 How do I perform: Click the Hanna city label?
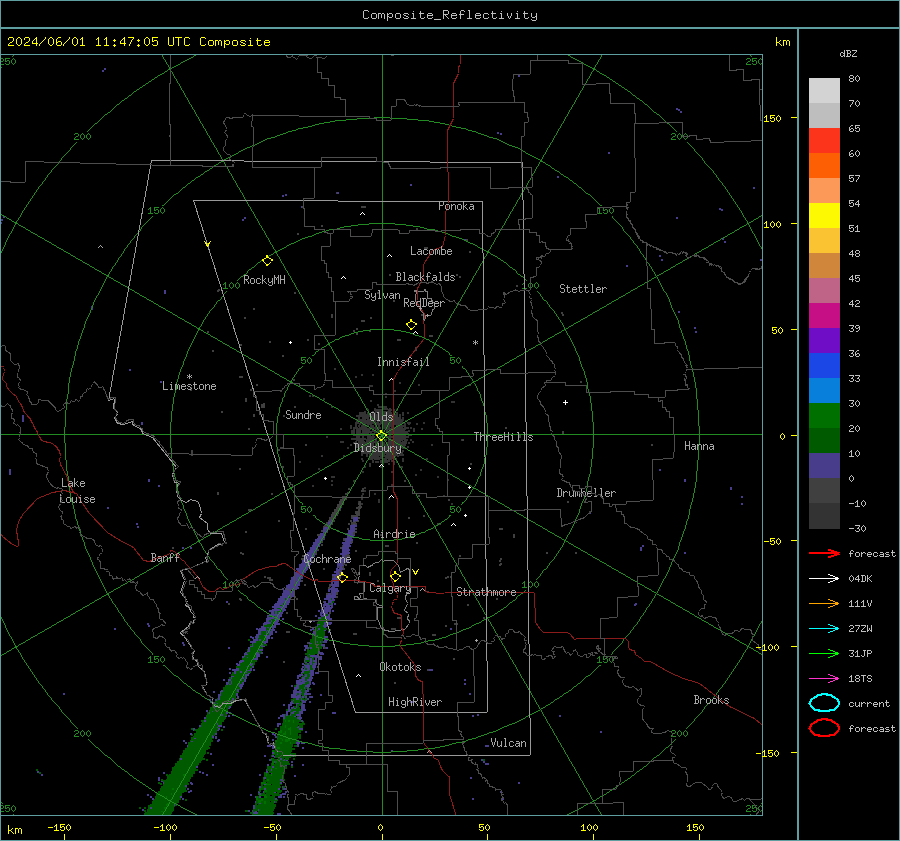coord(699,446)
